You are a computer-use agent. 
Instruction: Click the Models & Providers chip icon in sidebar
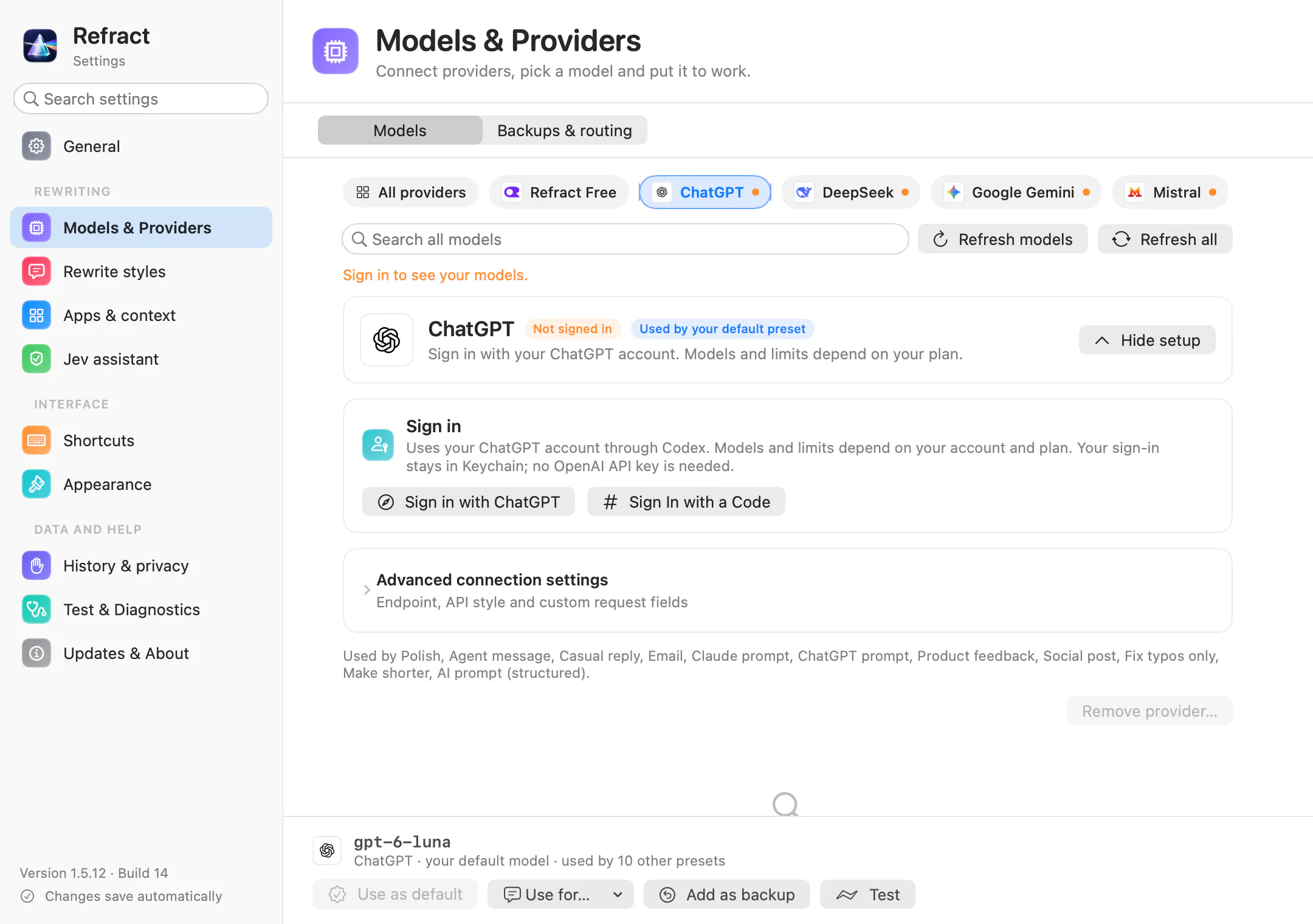(x=36, y=228)
